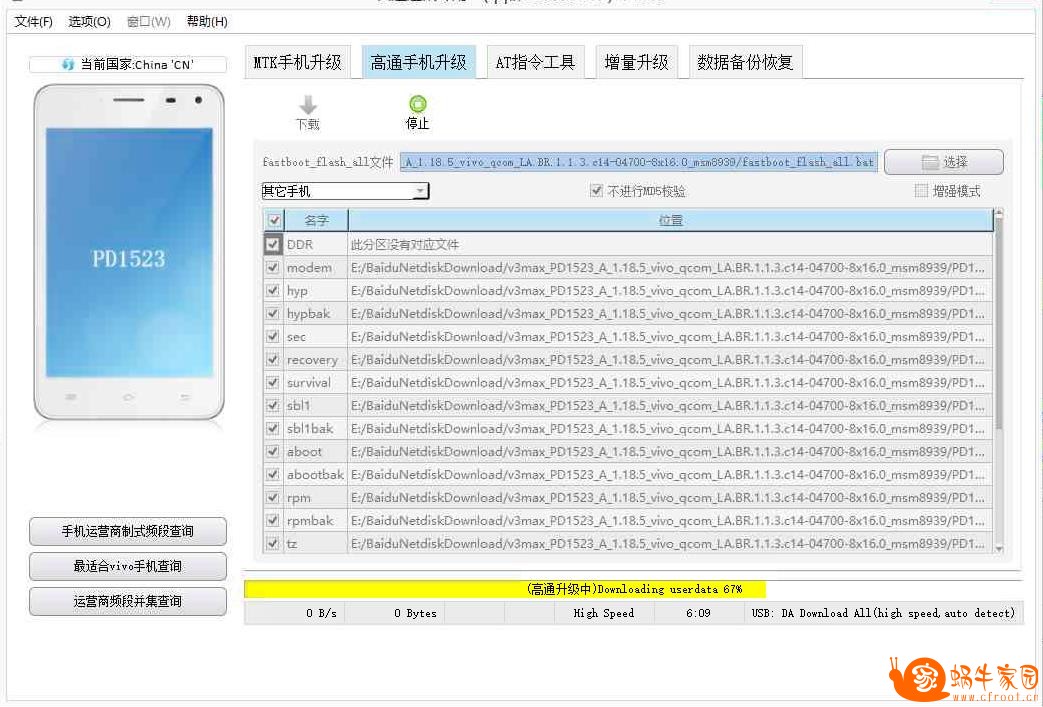Click the 6:09 elapsed time status entry
Viewport: 1043px width, 707px height.
point(698,613)
